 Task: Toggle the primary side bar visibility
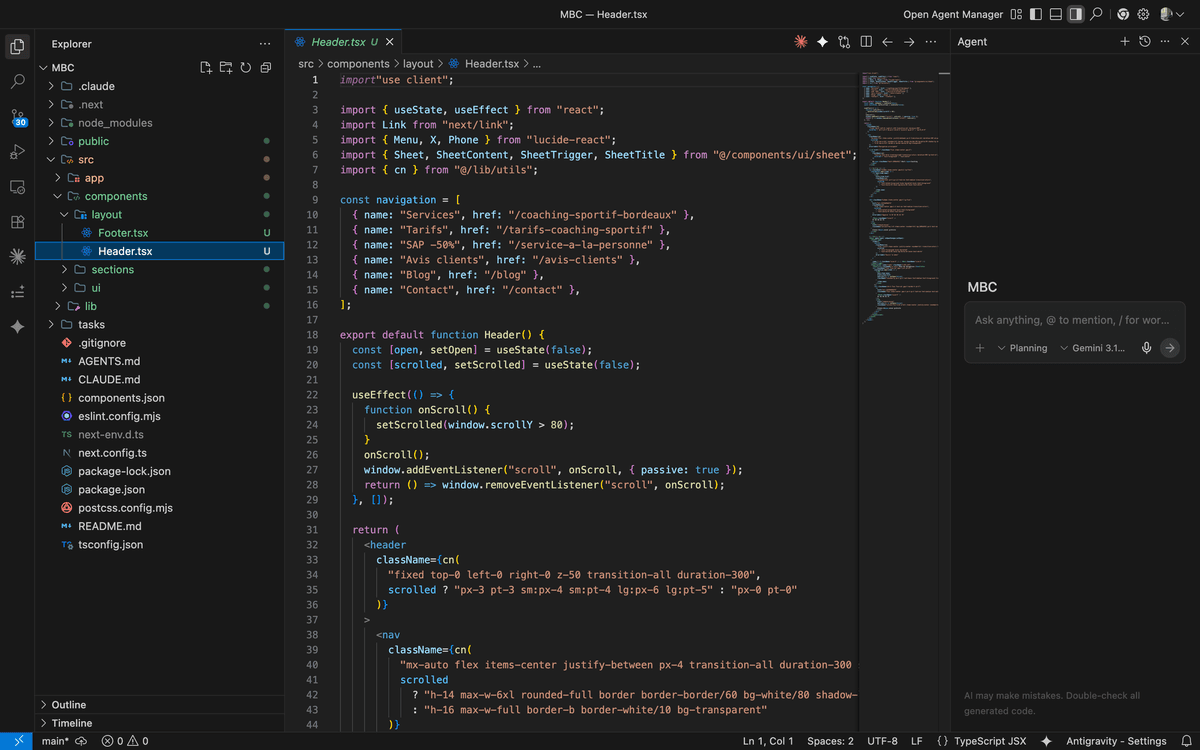click(x=1035, y=14)
